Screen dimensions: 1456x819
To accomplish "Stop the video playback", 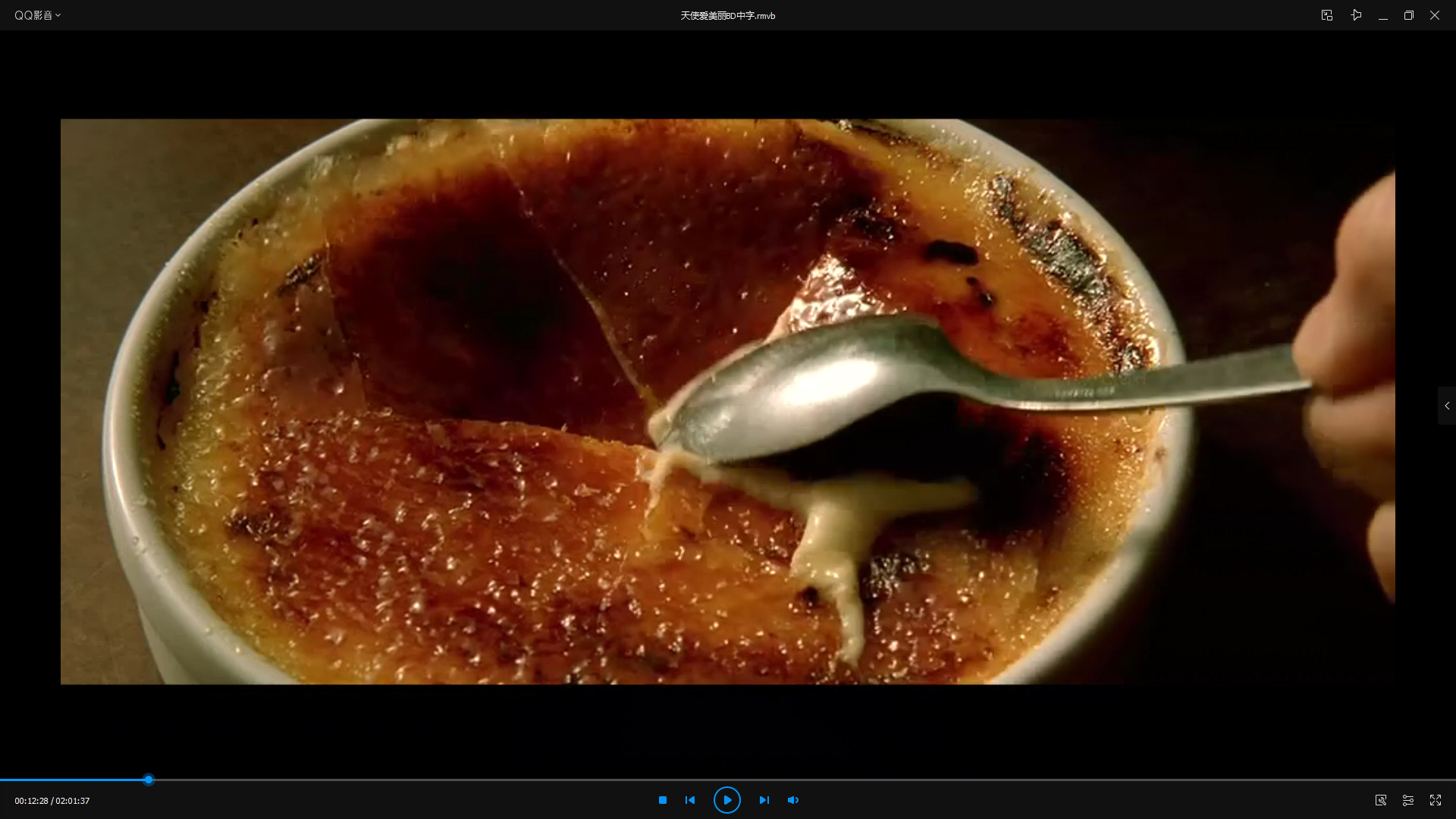I will click(662, 800).
